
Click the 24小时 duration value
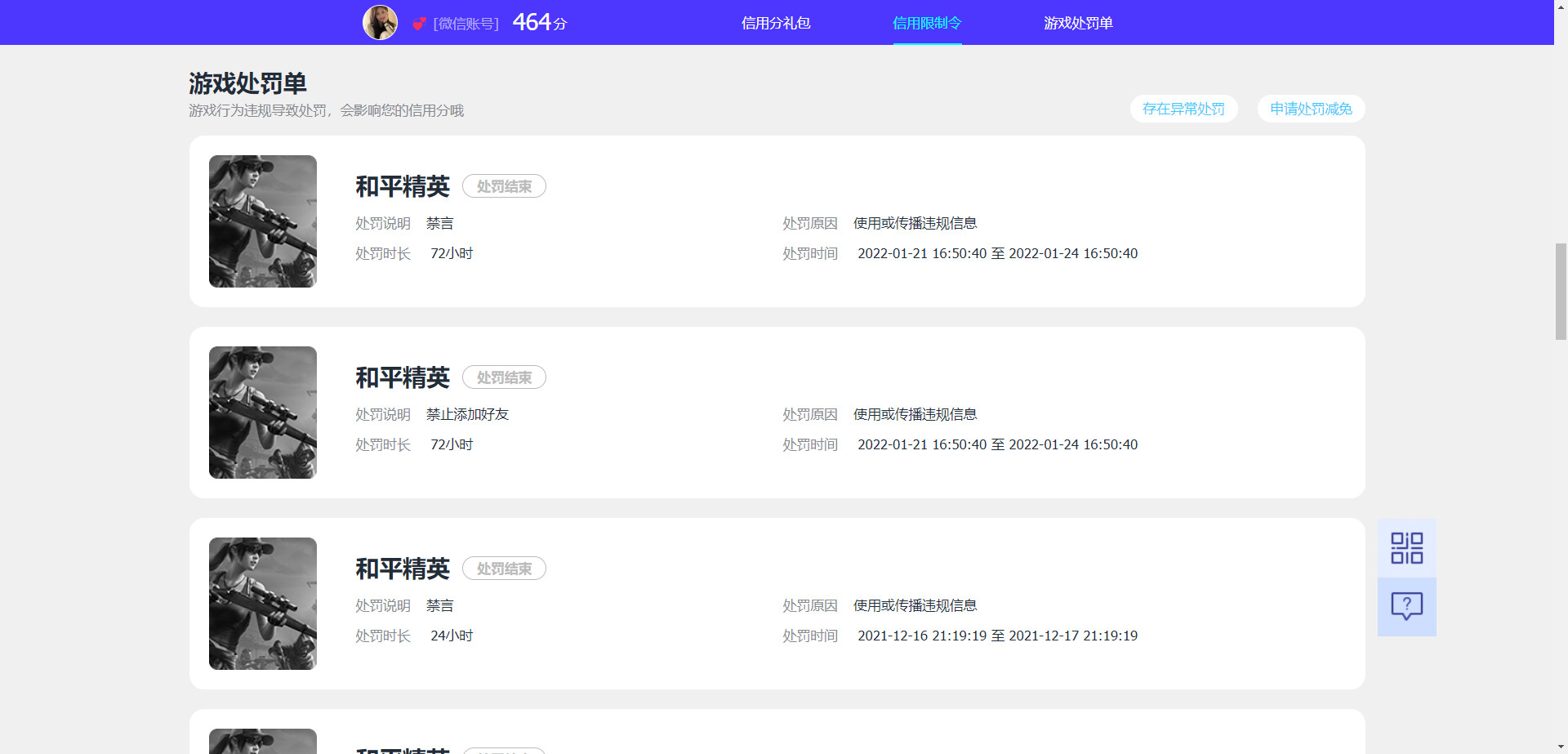452,636
